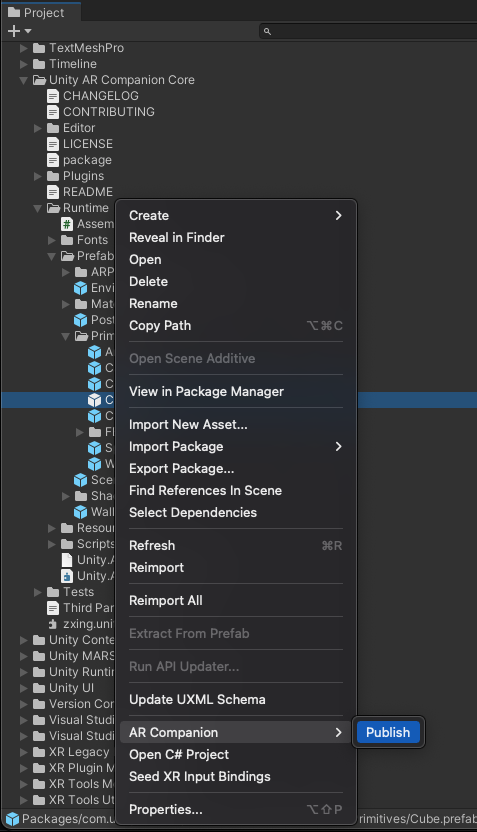Choose Rename from the context menu
This screenshot has height=832, width=477.
coord(236,304)
